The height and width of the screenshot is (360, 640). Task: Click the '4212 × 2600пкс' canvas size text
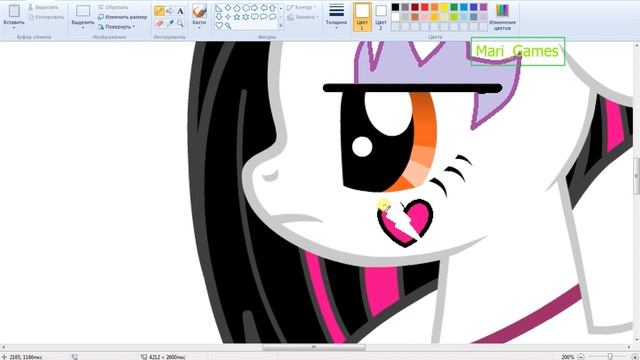tap(167, 357)
